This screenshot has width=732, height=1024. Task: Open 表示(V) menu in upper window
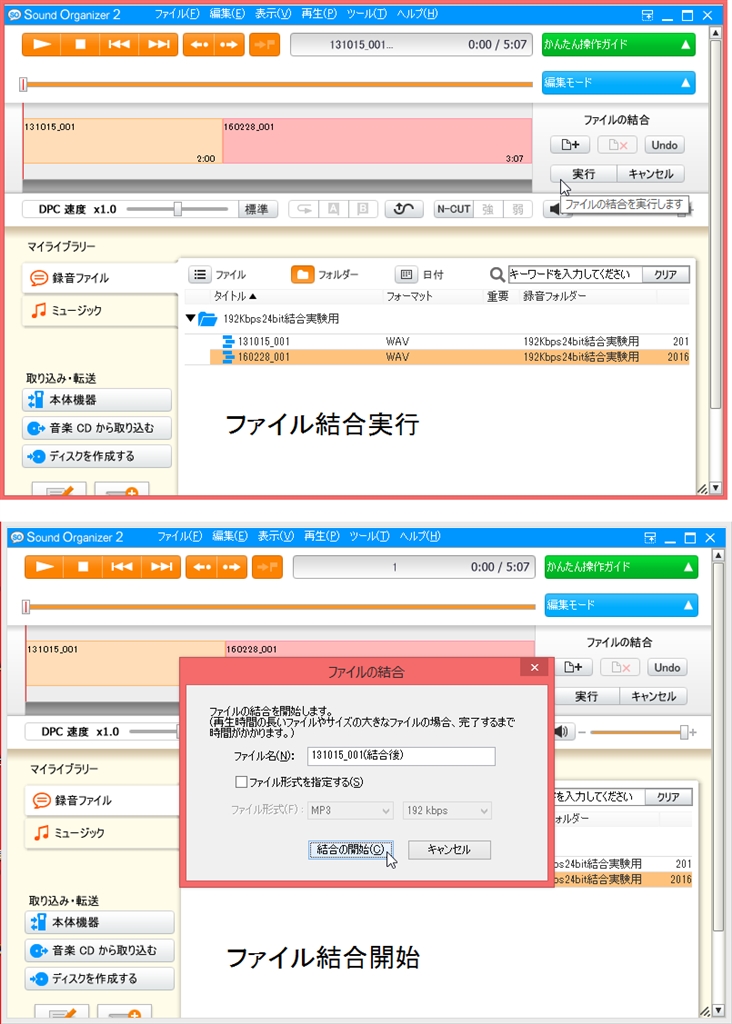[x=273, y=14]
